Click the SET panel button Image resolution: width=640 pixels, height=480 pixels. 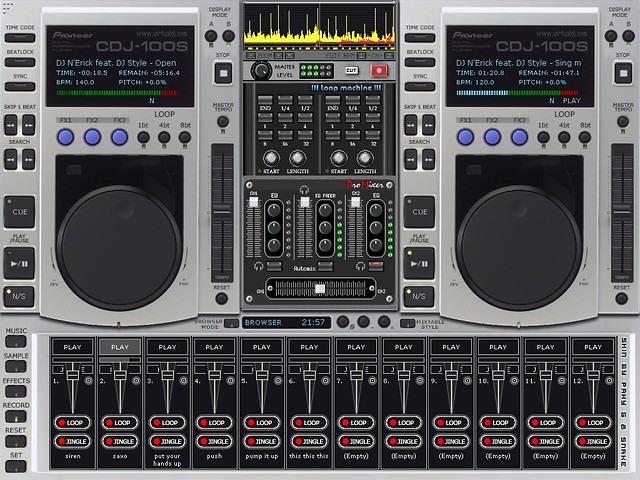point(16,466)
